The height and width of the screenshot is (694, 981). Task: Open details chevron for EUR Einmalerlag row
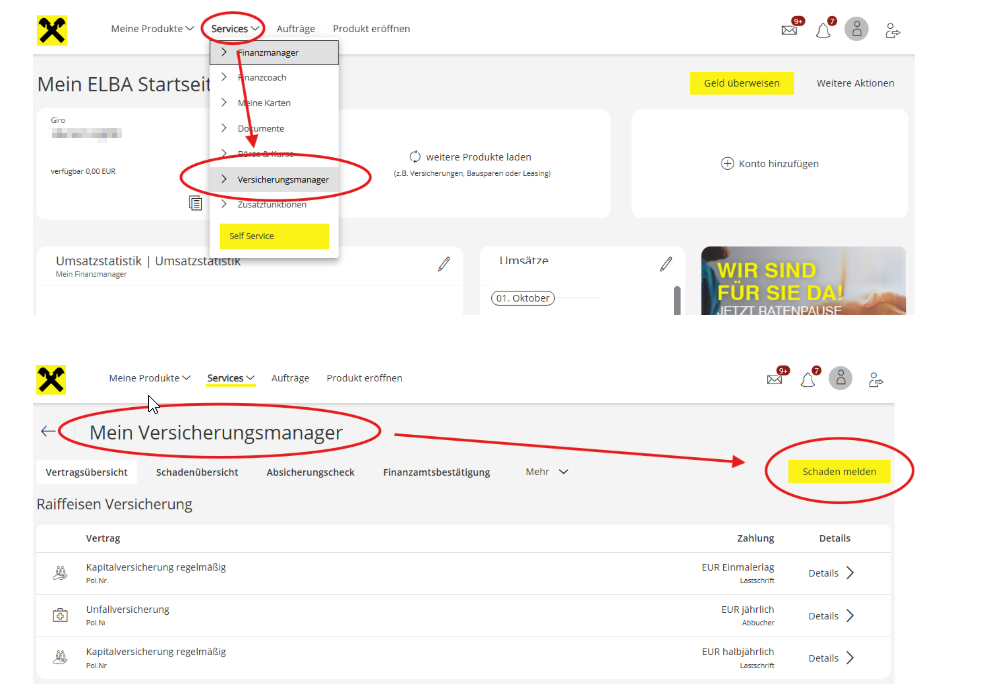point(850,573)
